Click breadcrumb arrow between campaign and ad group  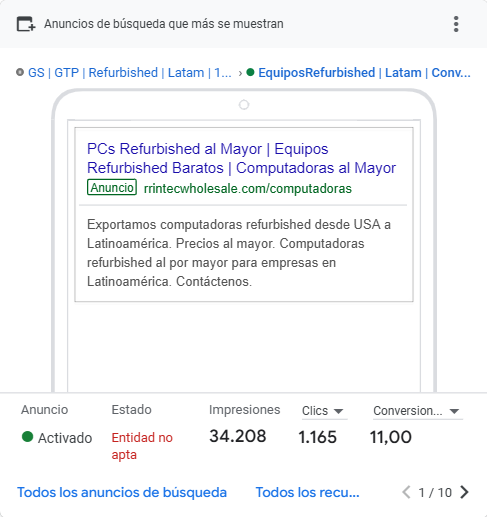pyautogui.click(x=240, y=73)
